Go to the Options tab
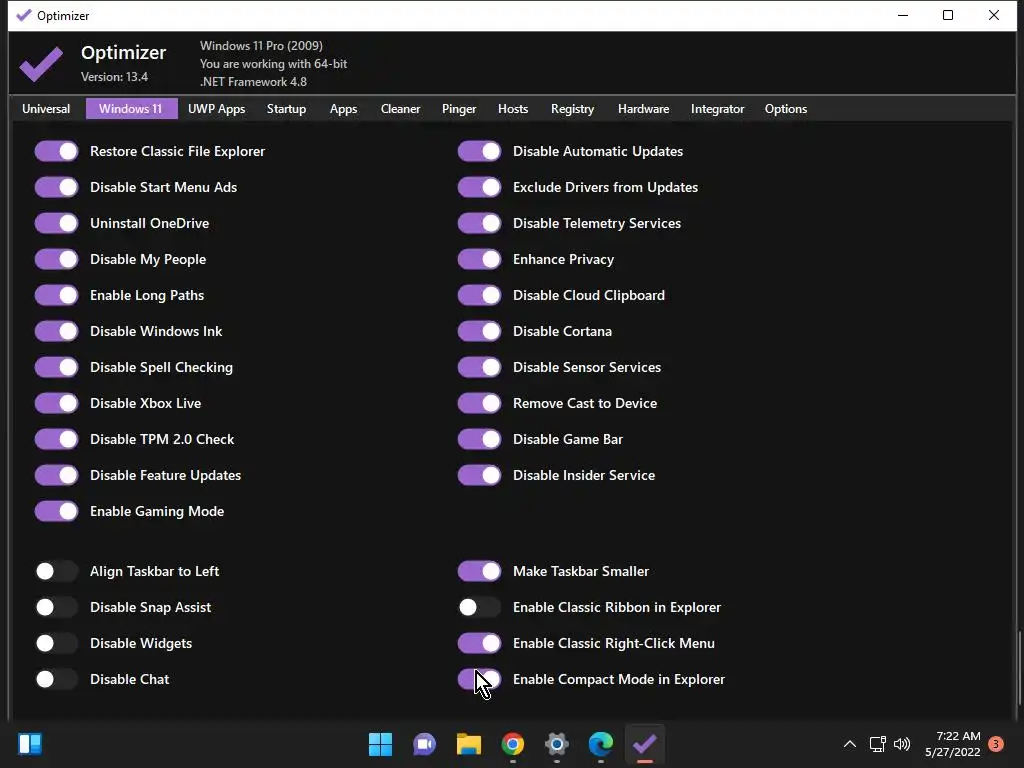1024x768 pixels. (x=786, y=109)
